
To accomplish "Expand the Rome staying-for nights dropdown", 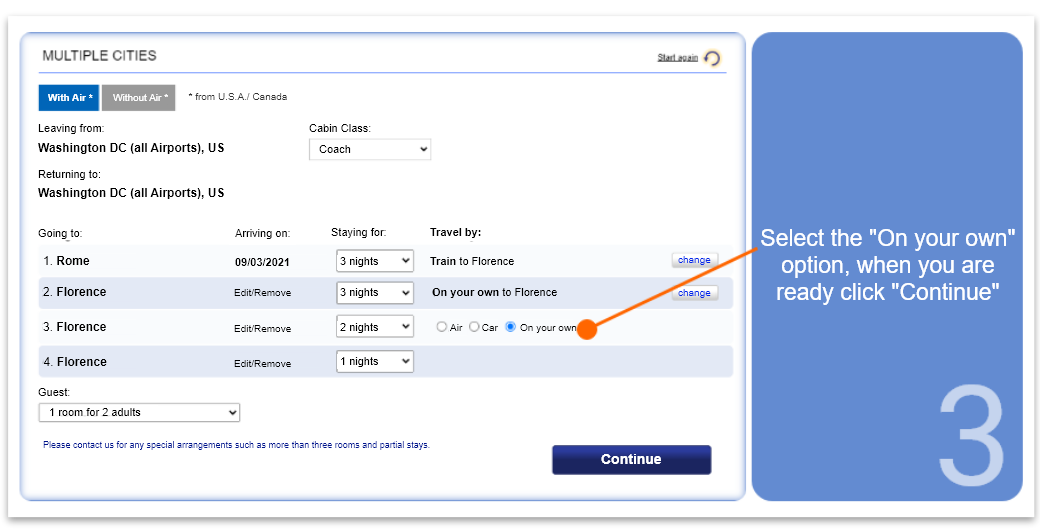I will (374, 261).
